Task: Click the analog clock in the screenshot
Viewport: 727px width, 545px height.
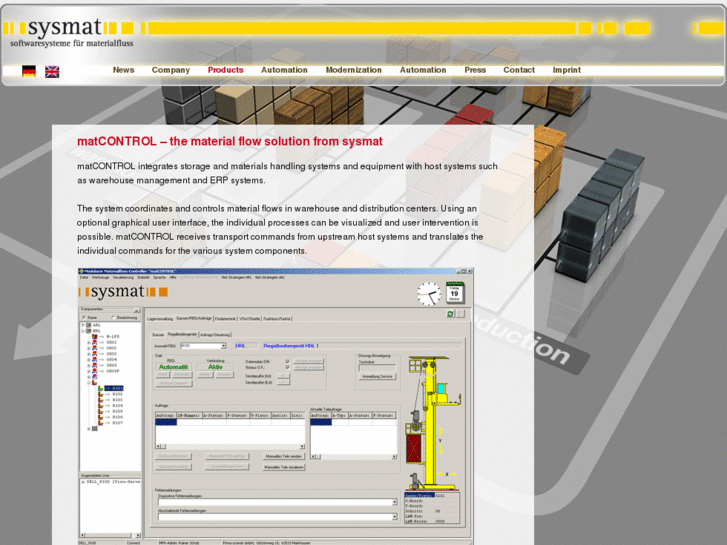Action: click(x=428, y=294)
